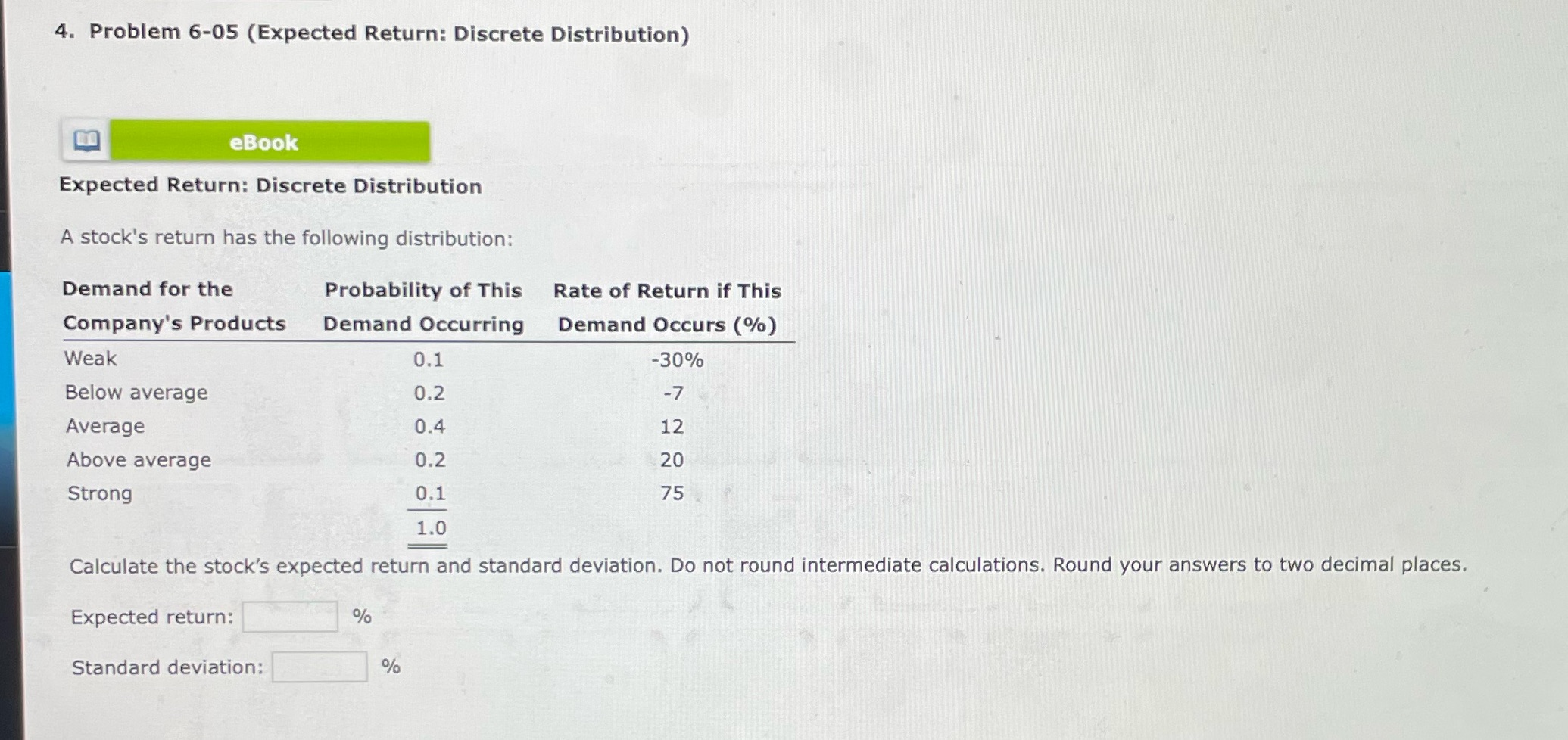Click the 'Strong' demand row label
The image size is (1568, 740).
[98, 493]
